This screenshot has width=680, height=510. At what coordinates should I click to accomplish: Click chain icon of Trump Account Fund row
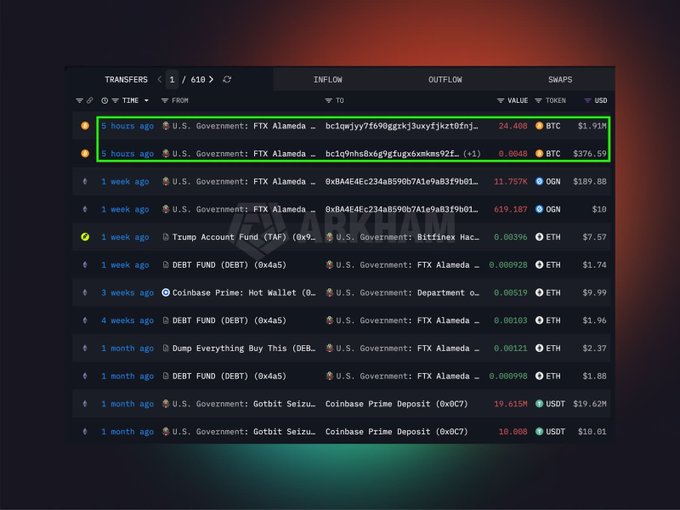point(85,237)
